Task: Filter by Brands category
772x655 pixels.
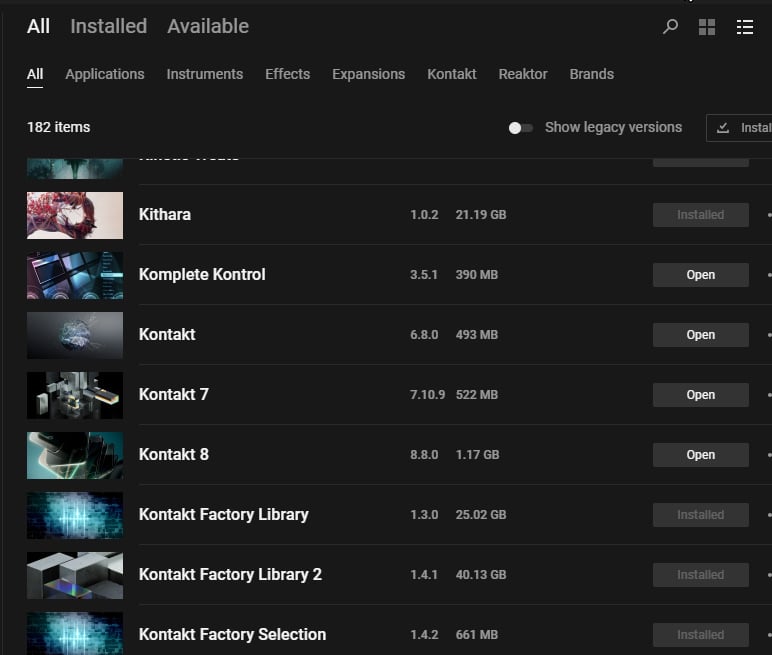Action: tap(592, 74)
